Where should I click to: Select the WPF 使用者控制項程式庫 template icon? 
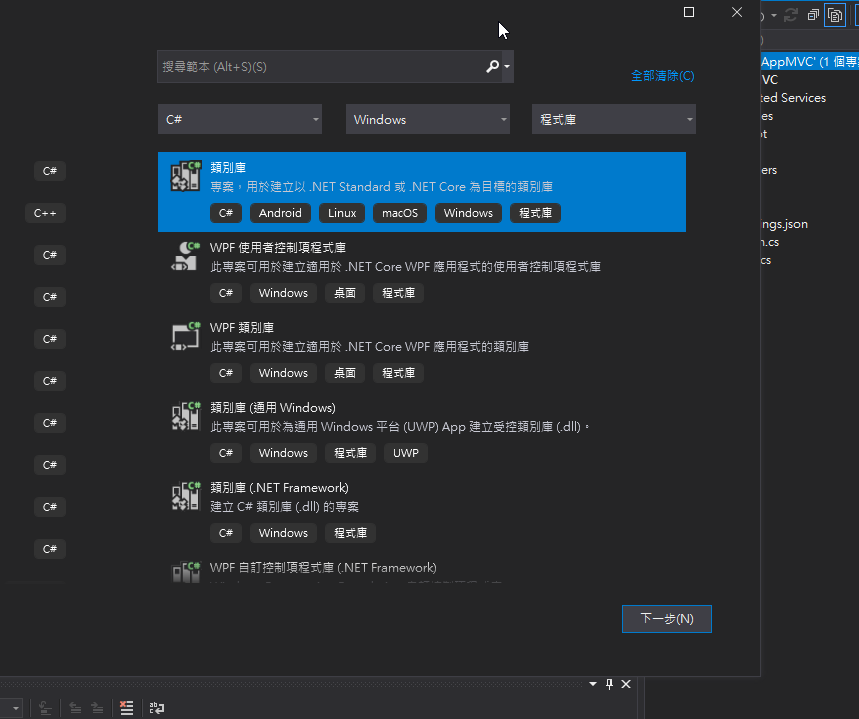tap(186, 256)
